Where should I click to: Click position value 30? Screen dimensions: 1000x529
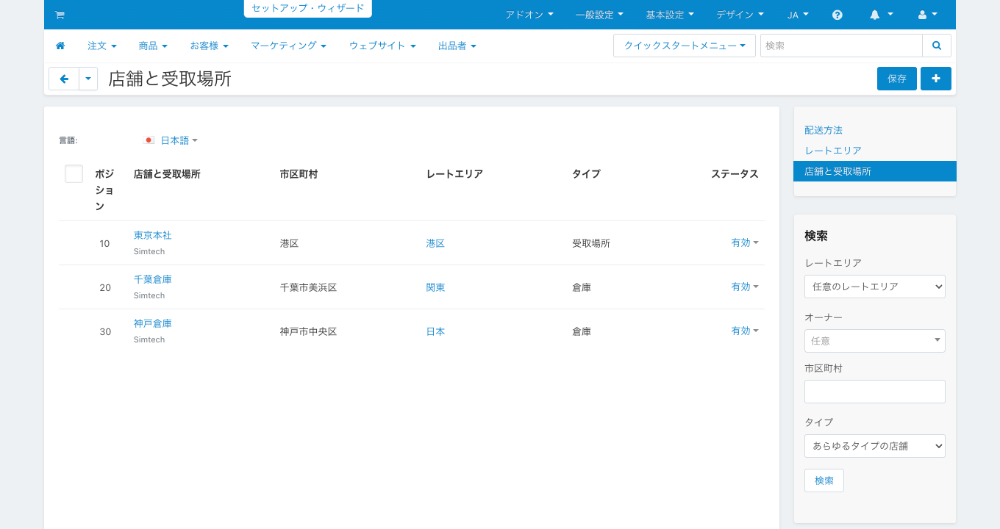tap(105, 331)
